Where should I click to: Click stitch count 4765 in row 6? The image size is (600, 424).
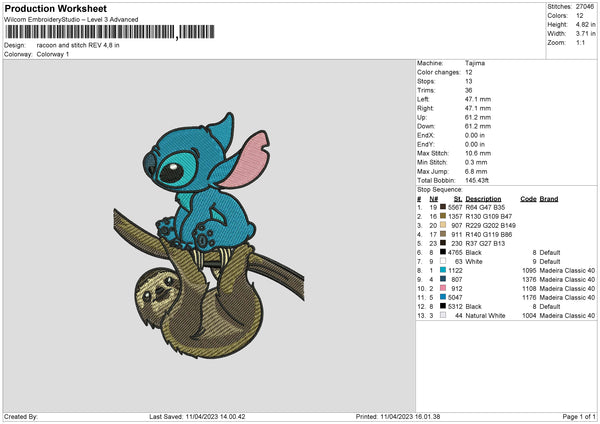click(x=455, y=253)
